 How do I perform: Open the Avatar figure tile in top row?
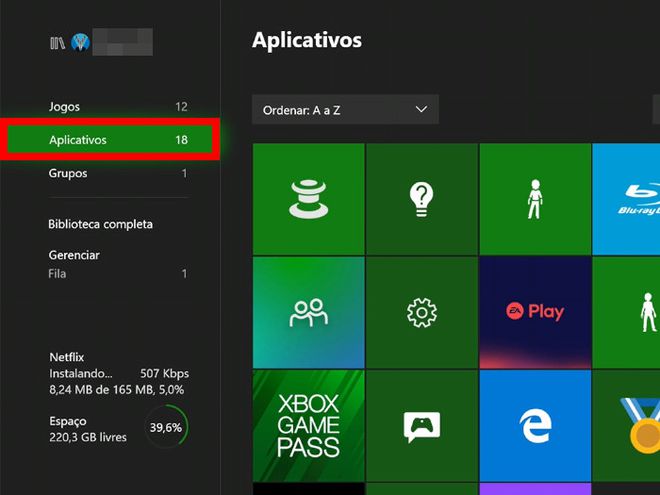(x=535, y=199)
